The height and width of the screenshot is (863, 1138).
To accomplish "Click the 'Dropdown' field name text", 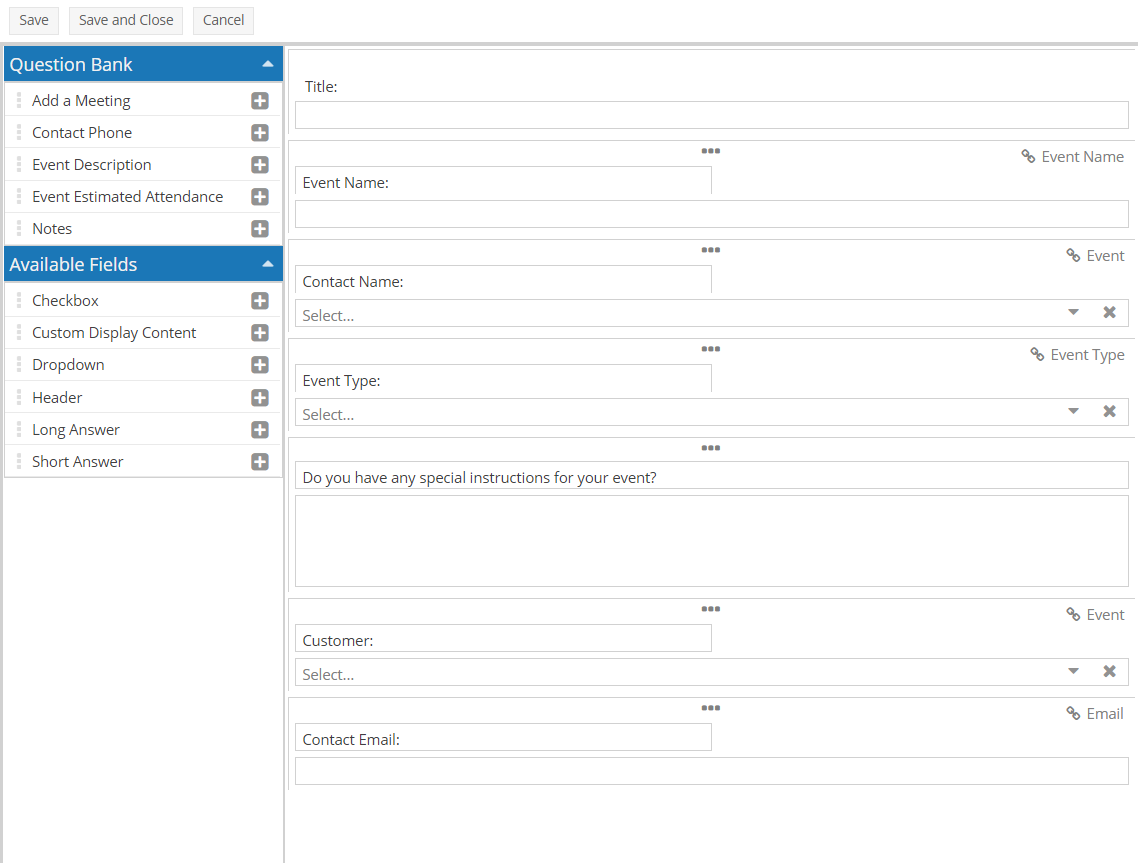I will [x=68, y=364].
